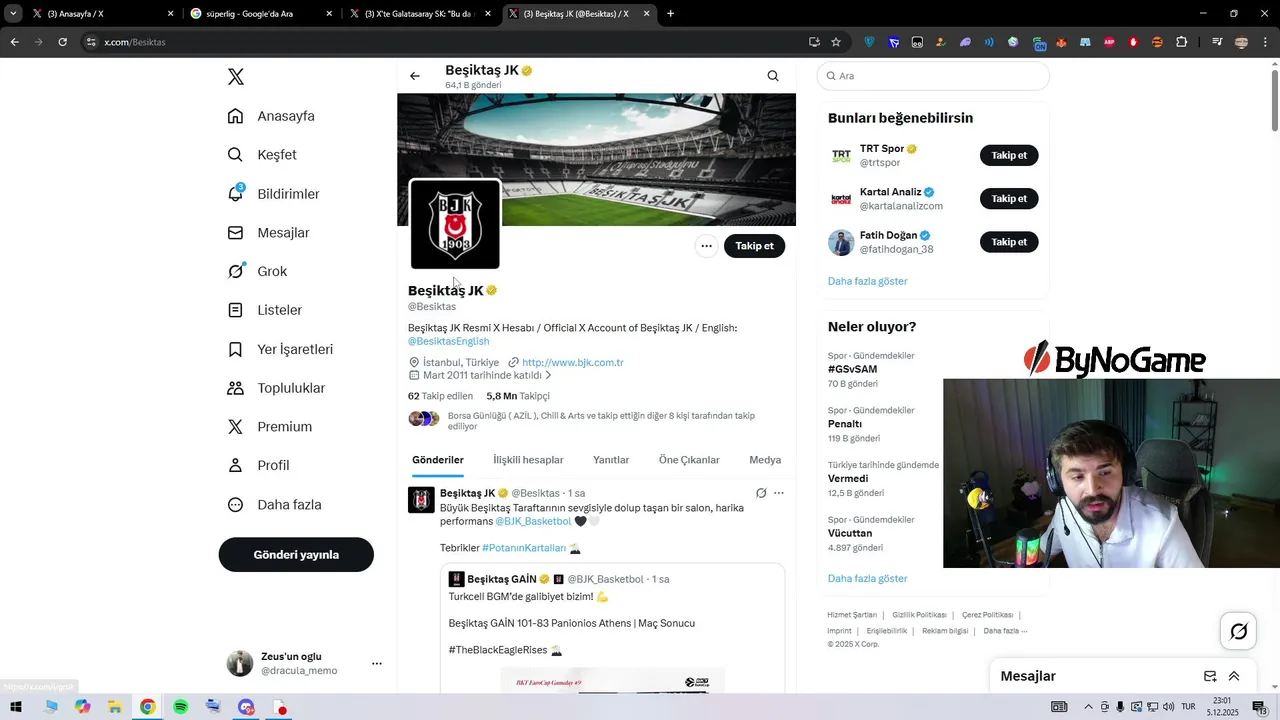Screen dimensions: 1280x720
Task: Follow Beşiktaş JK with Takip et
Action: [x=754, y=246]
